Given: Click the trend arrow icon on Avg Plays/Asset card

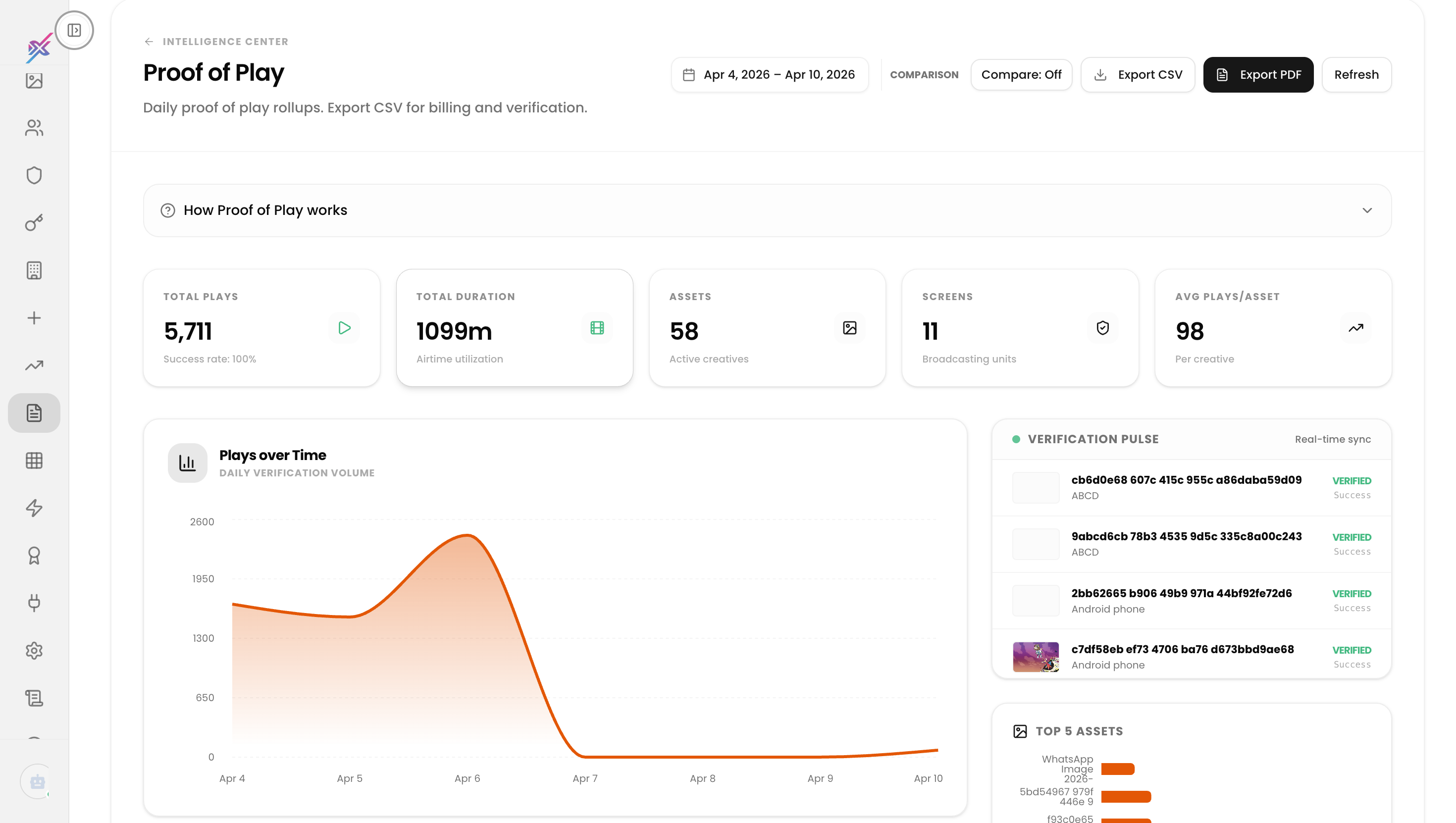Looking at the screenshot, I should coord(1355,328).
